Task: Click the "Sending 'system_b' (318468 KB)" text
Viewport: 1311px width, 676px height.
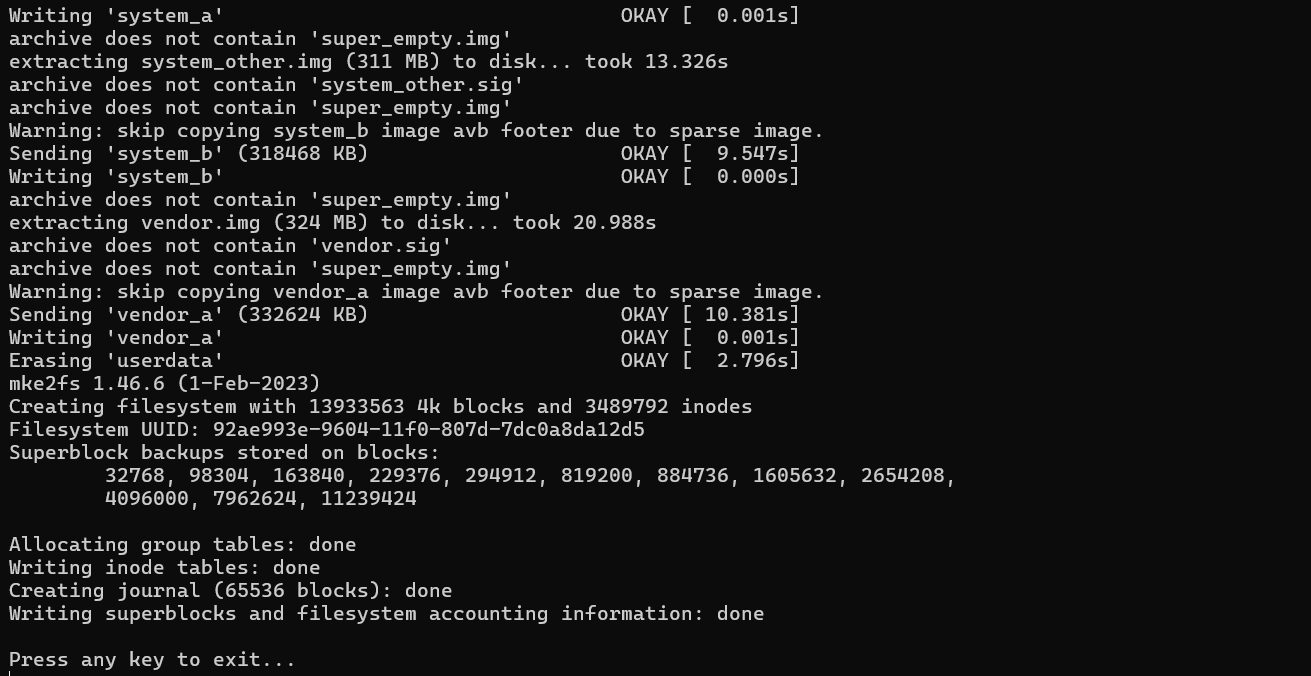Action: point(188,154)
